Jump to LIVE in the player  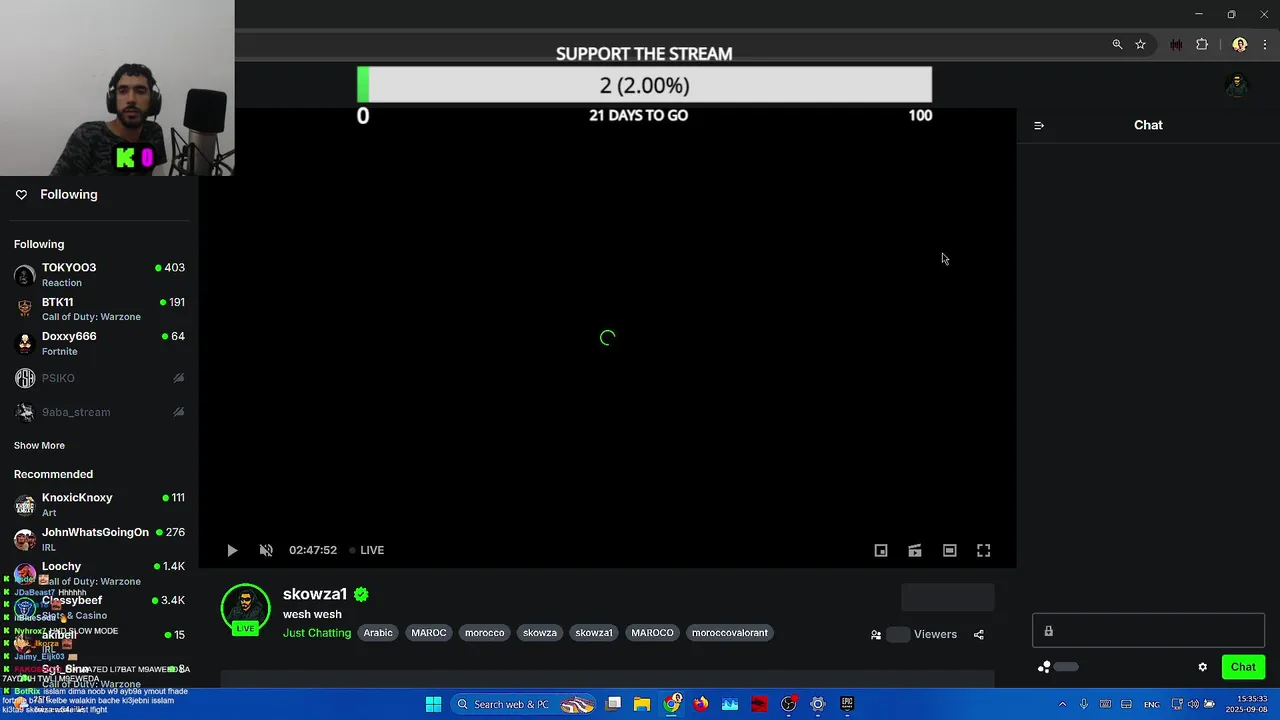tap(366, 550)
